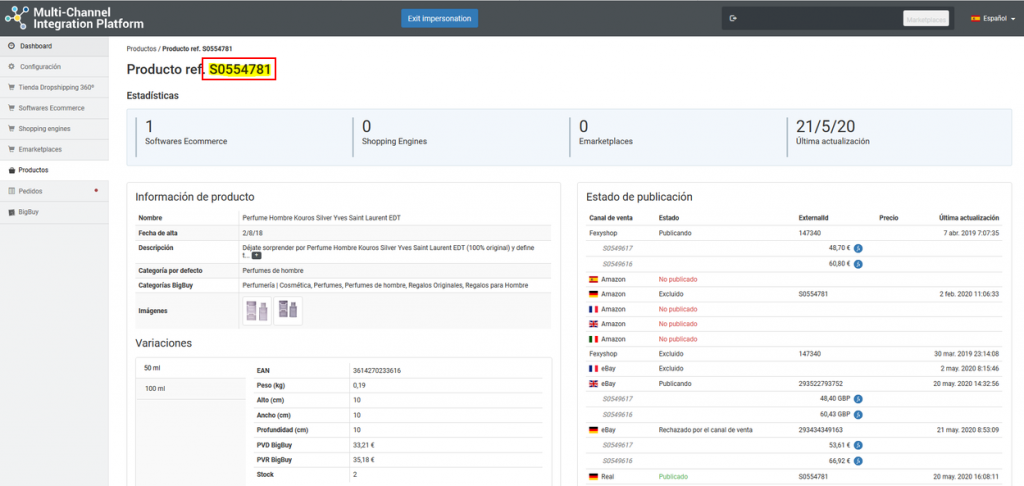Click the blue price icon beside 66,92 €

click(x=858, y=462)
